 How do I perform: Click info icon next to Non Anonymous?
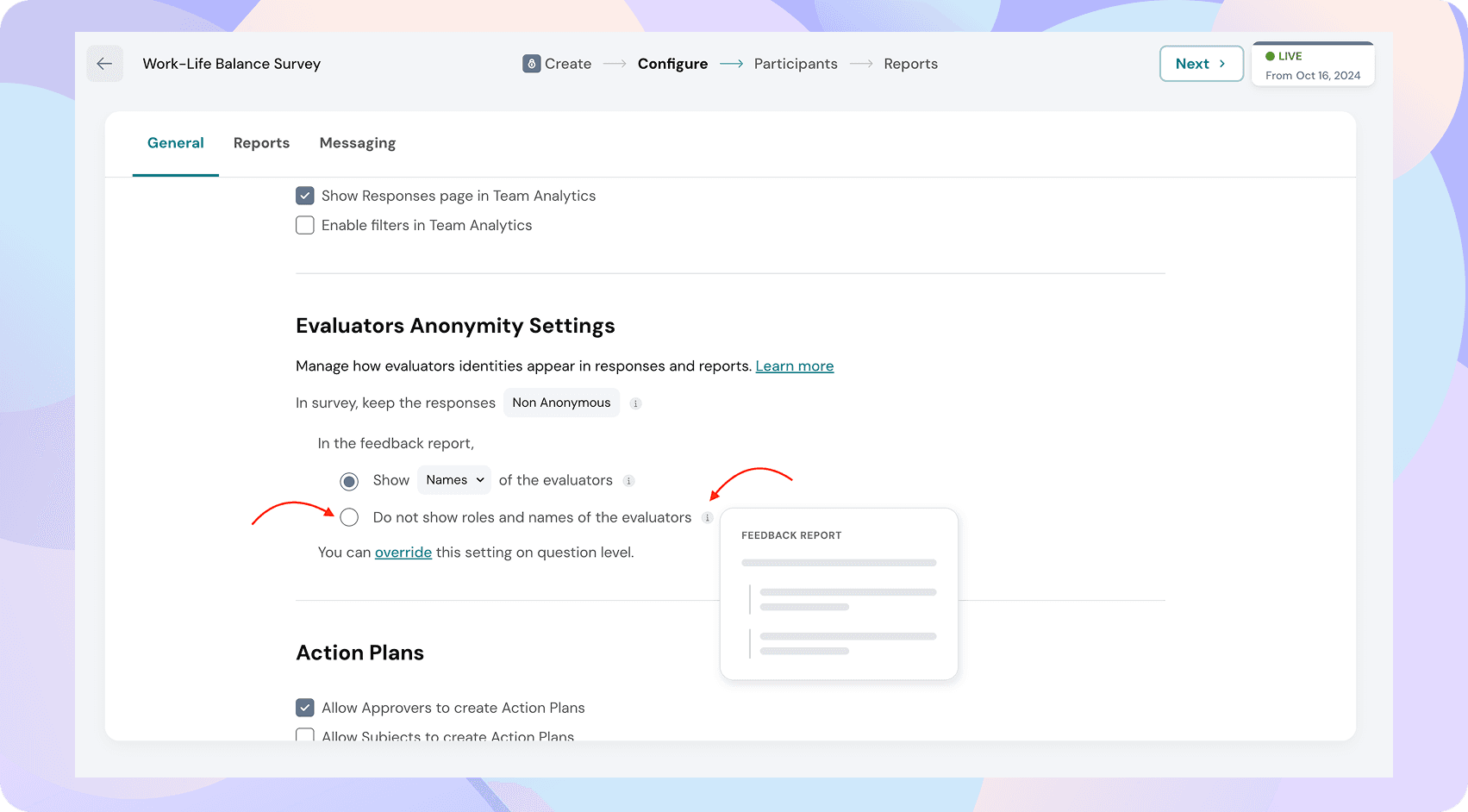[635, 403]
